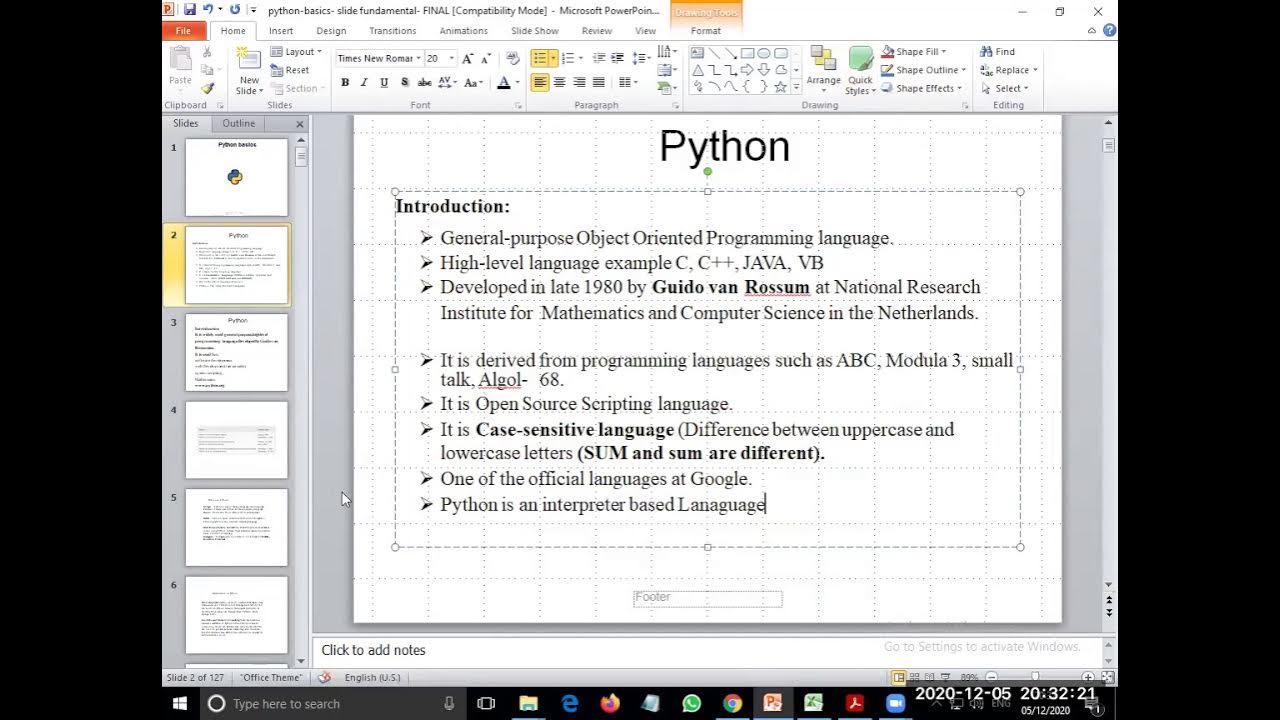Open the File tab
1280x720 pixels.
tap(183, 31)
